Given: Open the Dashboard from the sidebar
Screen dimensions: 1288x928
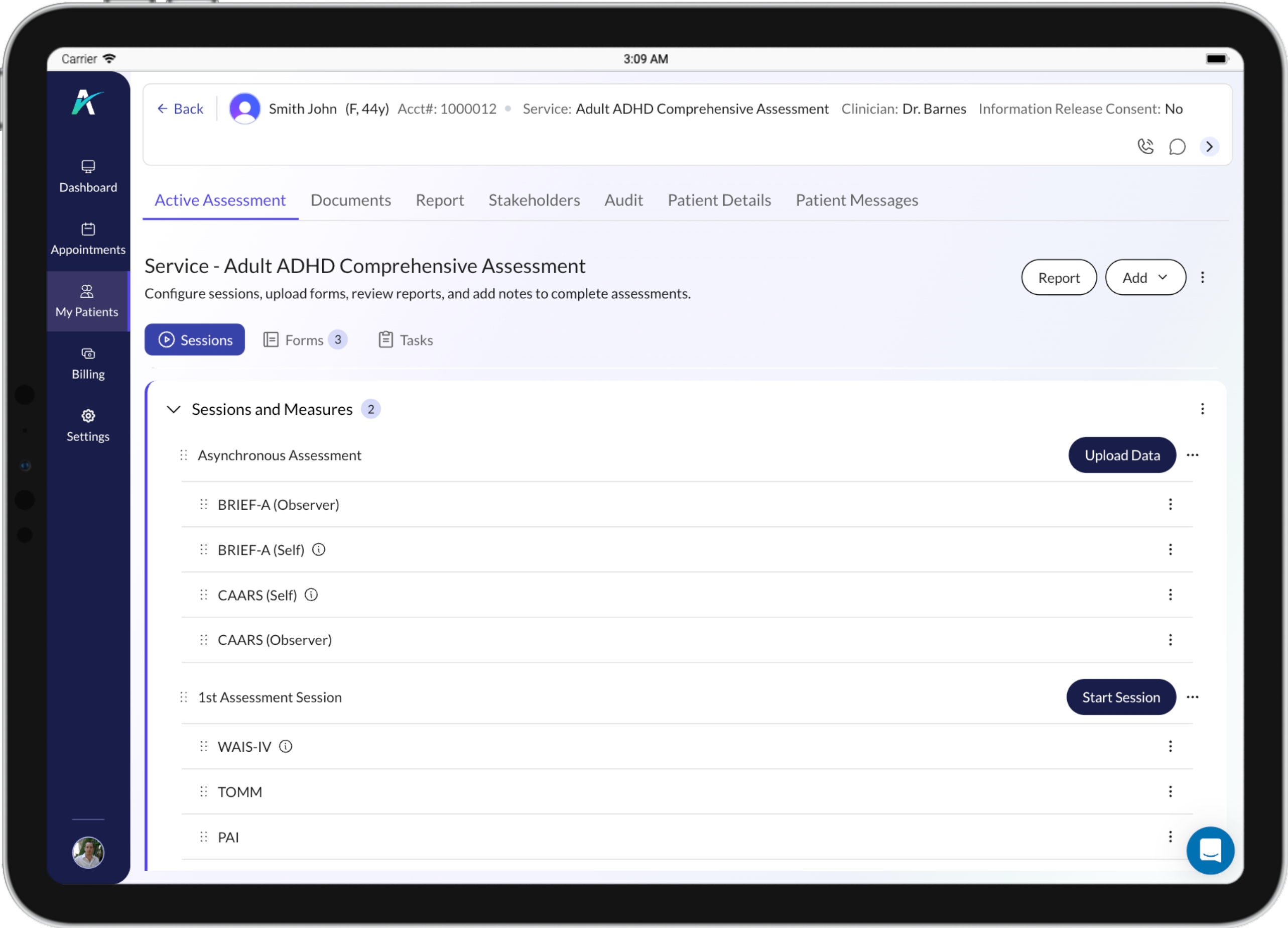Looking at the screenshot, I should (88, 176).
